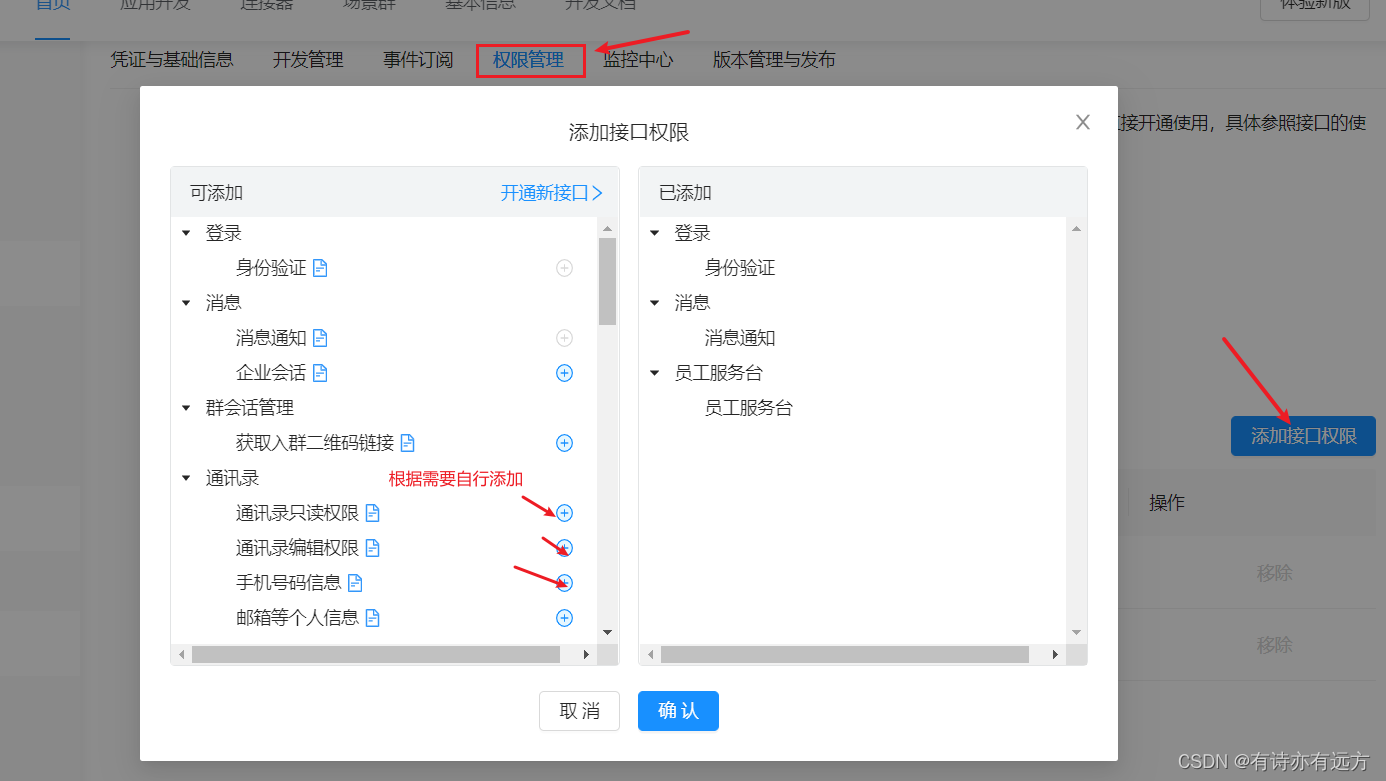Click the 已添加 list scroll-left arrow
1386x781 pixels.
point(651,654)
